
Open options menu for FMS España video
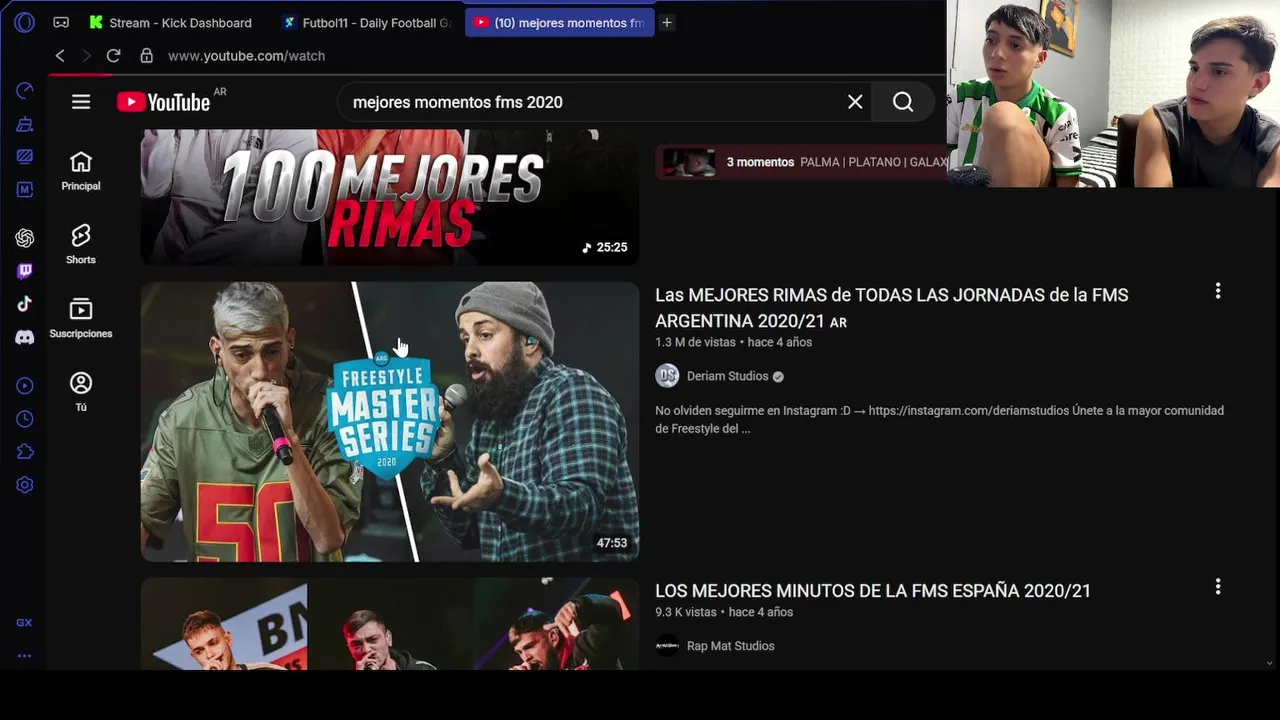(x=1218, y=587)
